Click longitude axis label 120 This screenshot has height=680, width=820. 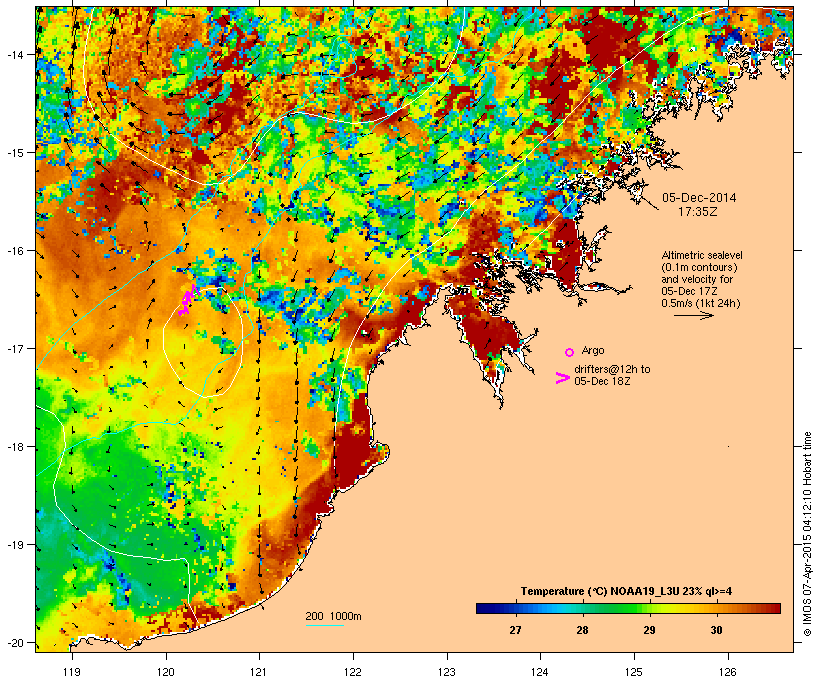click(166, 672)
